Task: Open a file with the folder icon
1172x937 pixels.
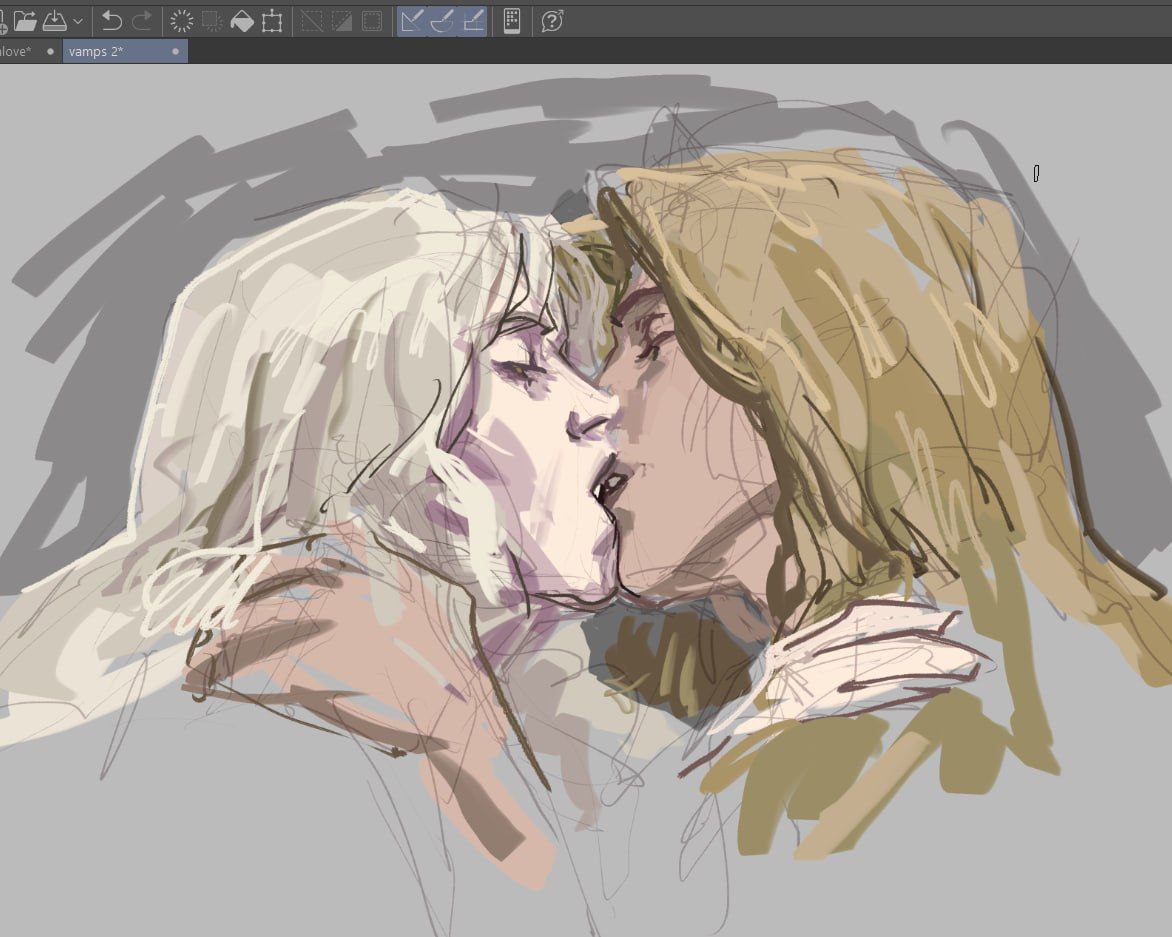Action: pos(25,20)
